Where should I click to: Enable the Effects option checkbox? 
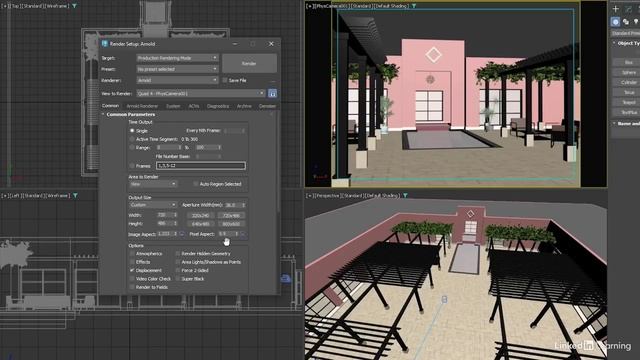(132, 262)
